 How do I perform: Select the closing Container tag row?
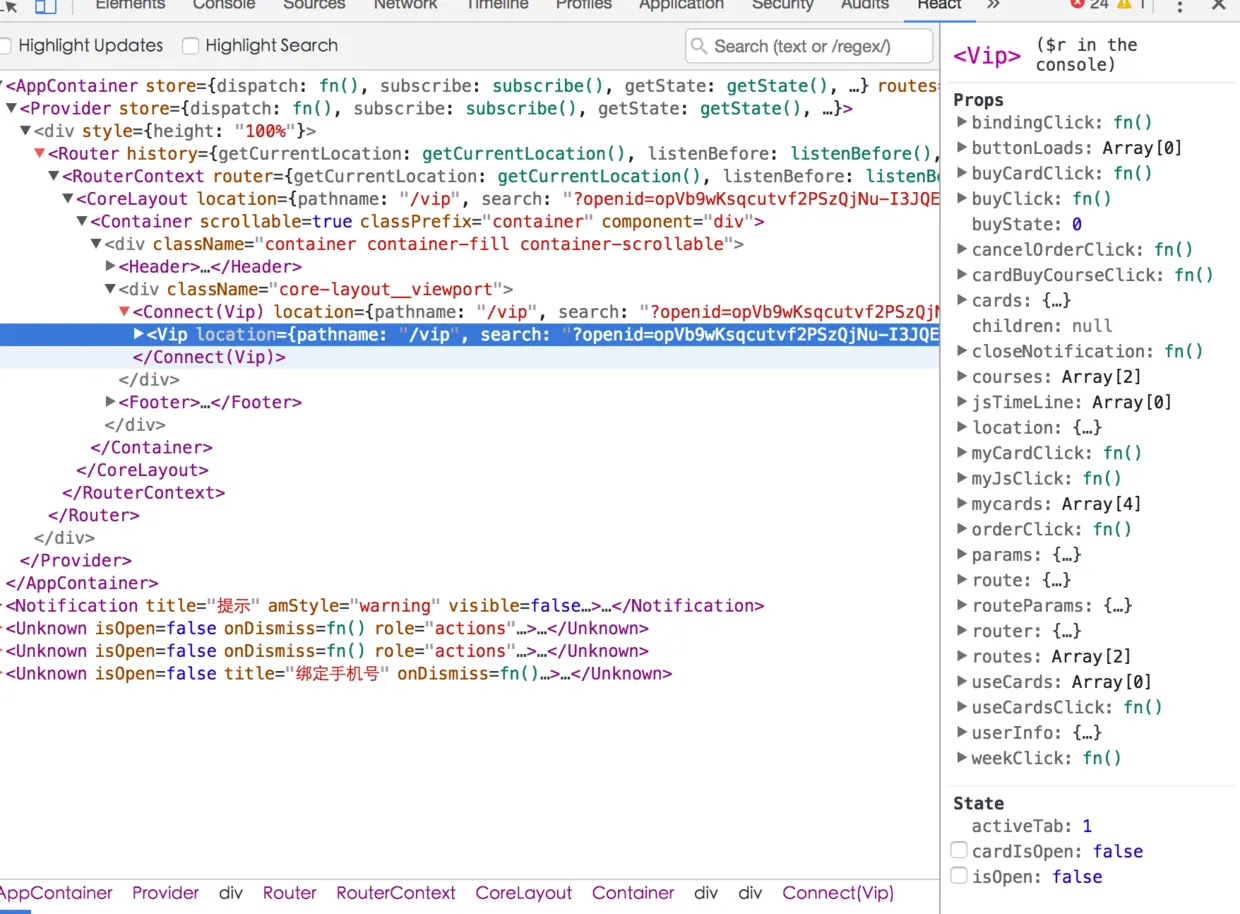[x=470, y=448]
